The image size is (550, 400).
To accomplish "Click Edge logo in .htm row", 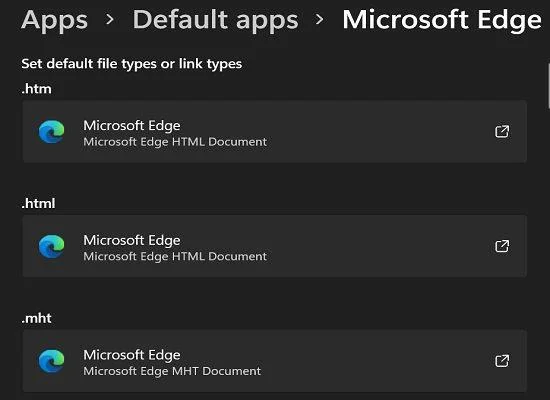I will pyautogui.click(x=52, y=132).
